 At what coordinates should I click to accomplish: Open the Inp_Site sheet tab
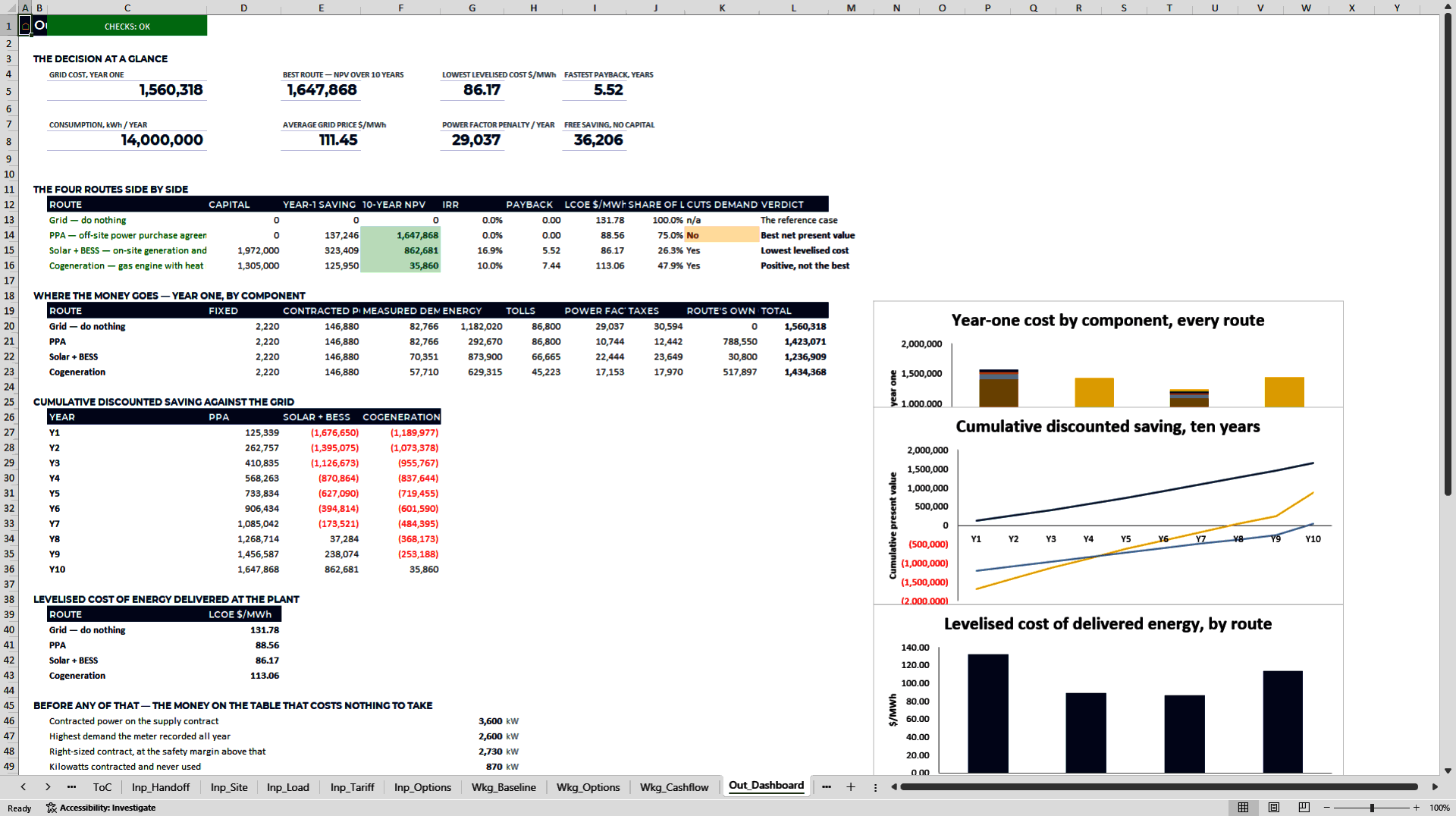229,787
